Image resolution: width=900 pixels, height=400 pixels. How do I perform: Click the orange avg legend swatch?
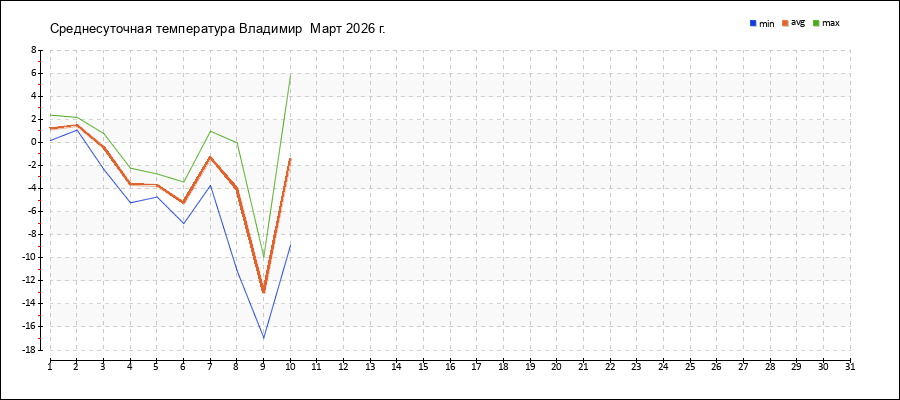pyautogui.click(x=784, y=22)
